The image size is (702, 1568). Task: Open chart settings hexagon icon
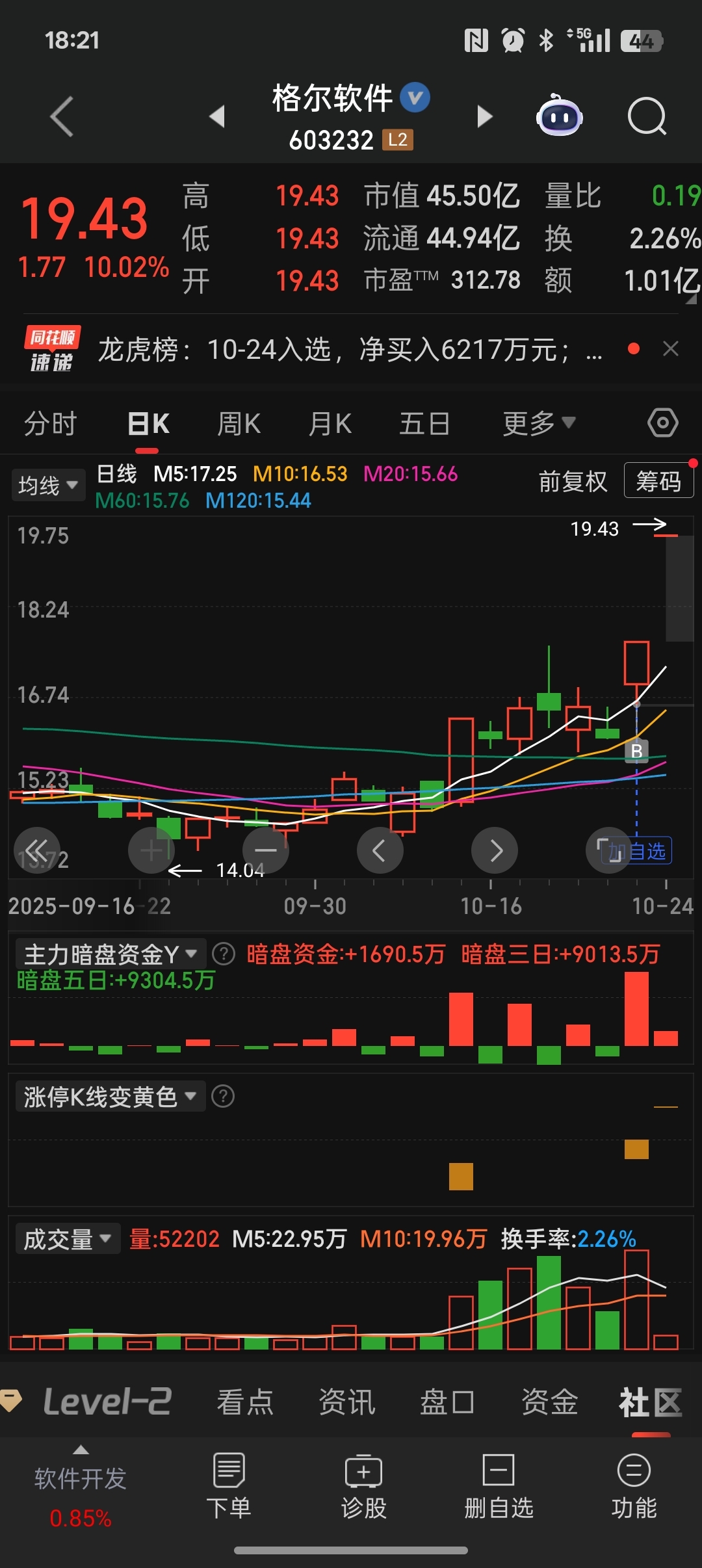(x=662, y=423)
